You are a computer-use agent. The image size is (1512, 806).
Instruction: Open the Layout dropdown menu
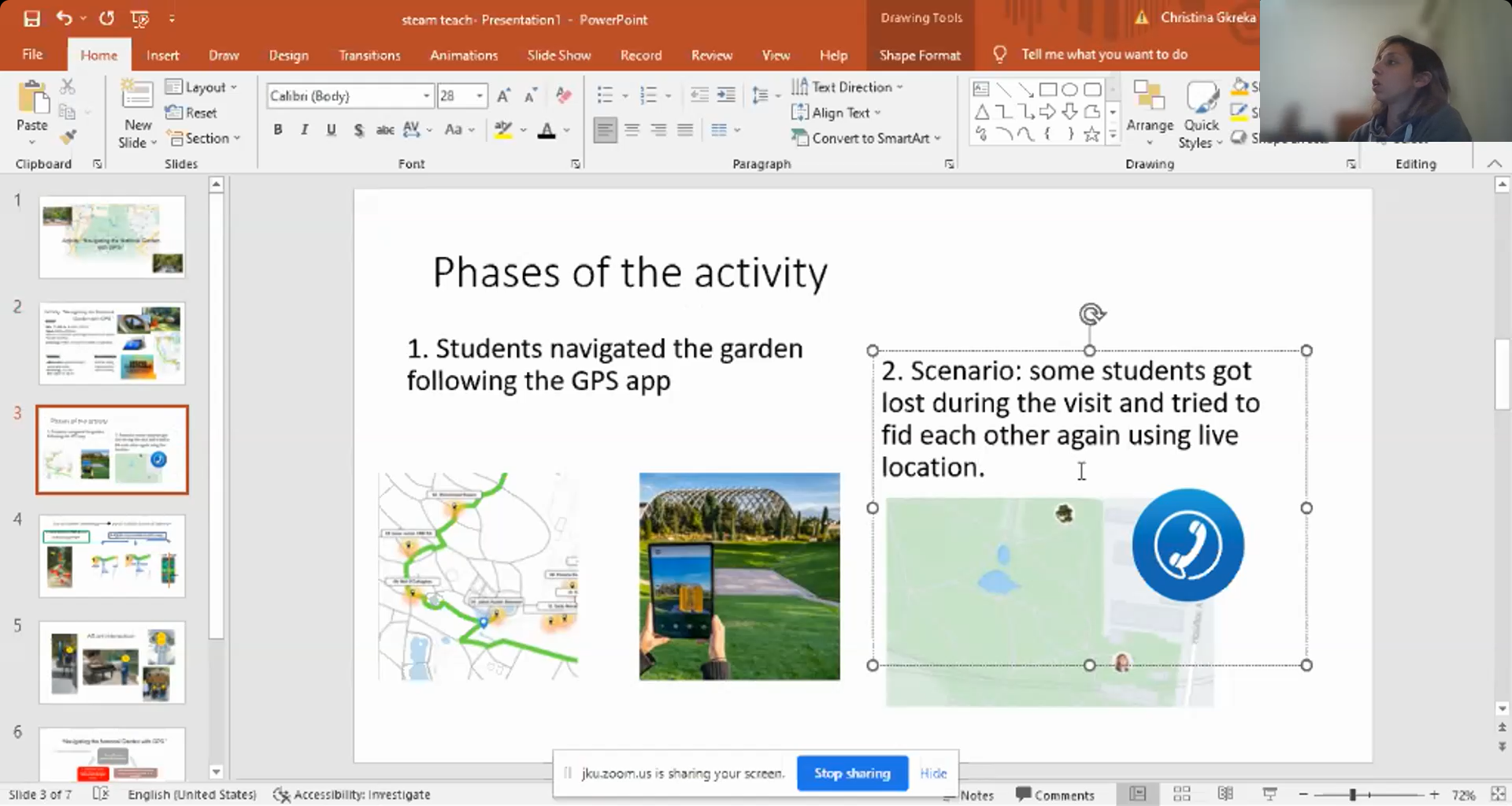[x=202, y=87]
